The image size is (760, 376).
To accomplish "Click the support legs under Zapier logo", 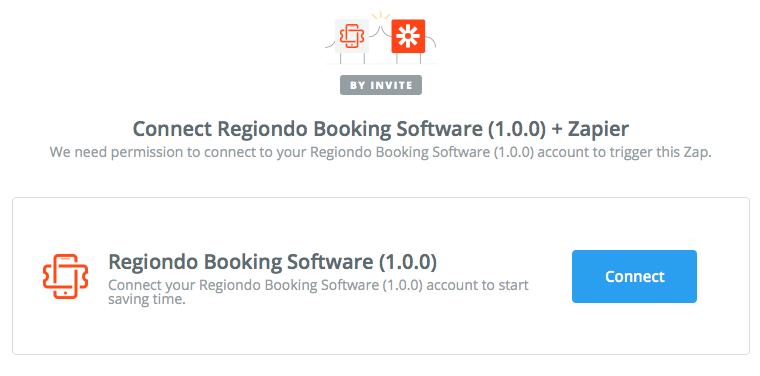I will pyautogui.click(x=408, y=58).
